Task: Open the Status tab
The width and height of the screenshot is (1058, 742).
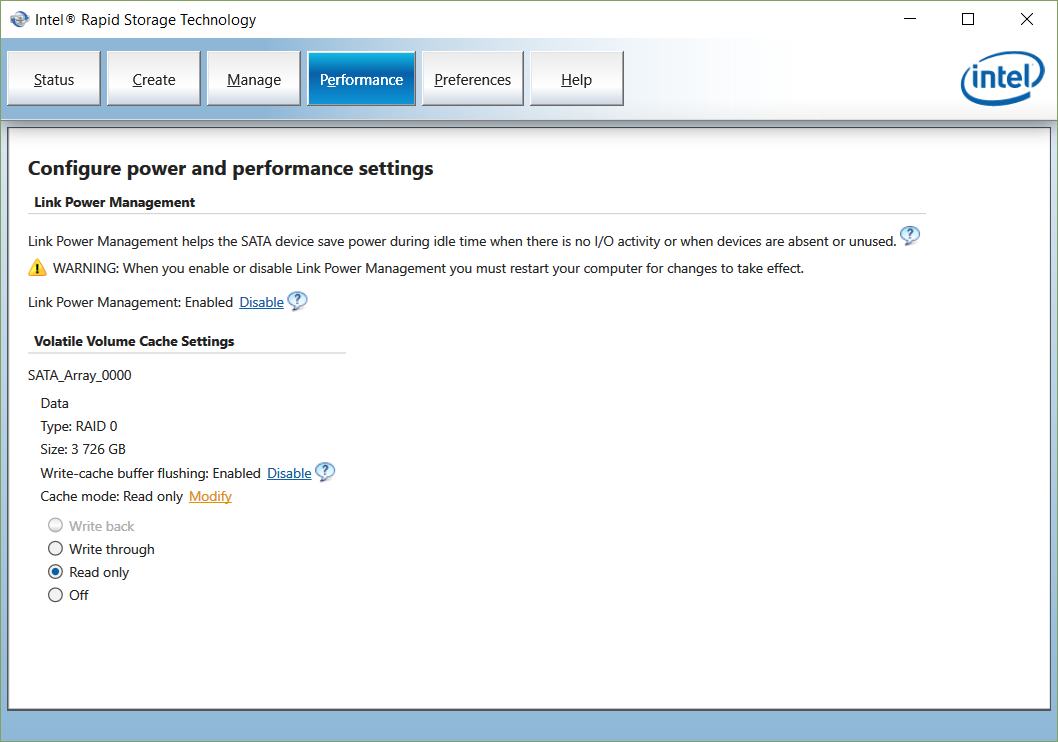Action: [54, 80]
